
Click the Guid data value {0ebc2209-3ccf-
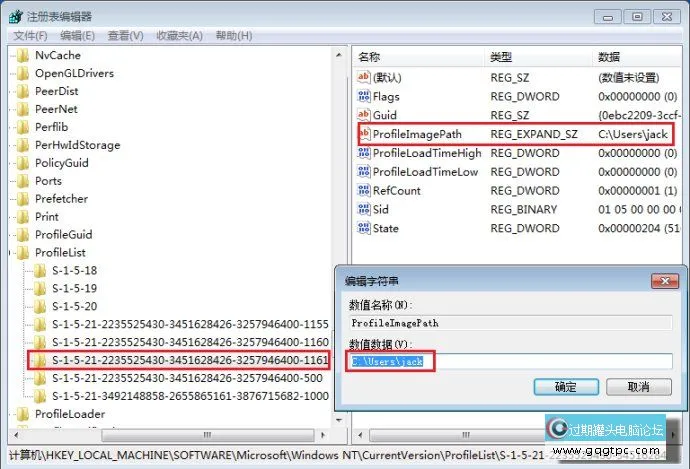coord(639,115)
